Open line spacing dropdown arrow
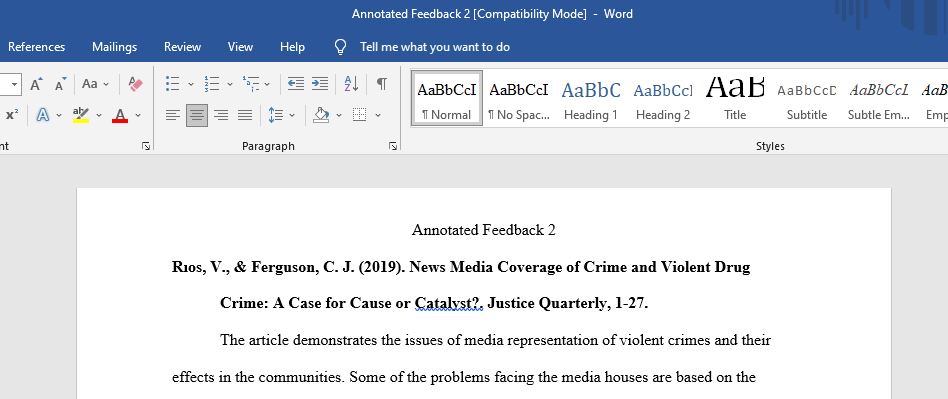This screenshot has height=399, width=948. (x=292, y=115)
